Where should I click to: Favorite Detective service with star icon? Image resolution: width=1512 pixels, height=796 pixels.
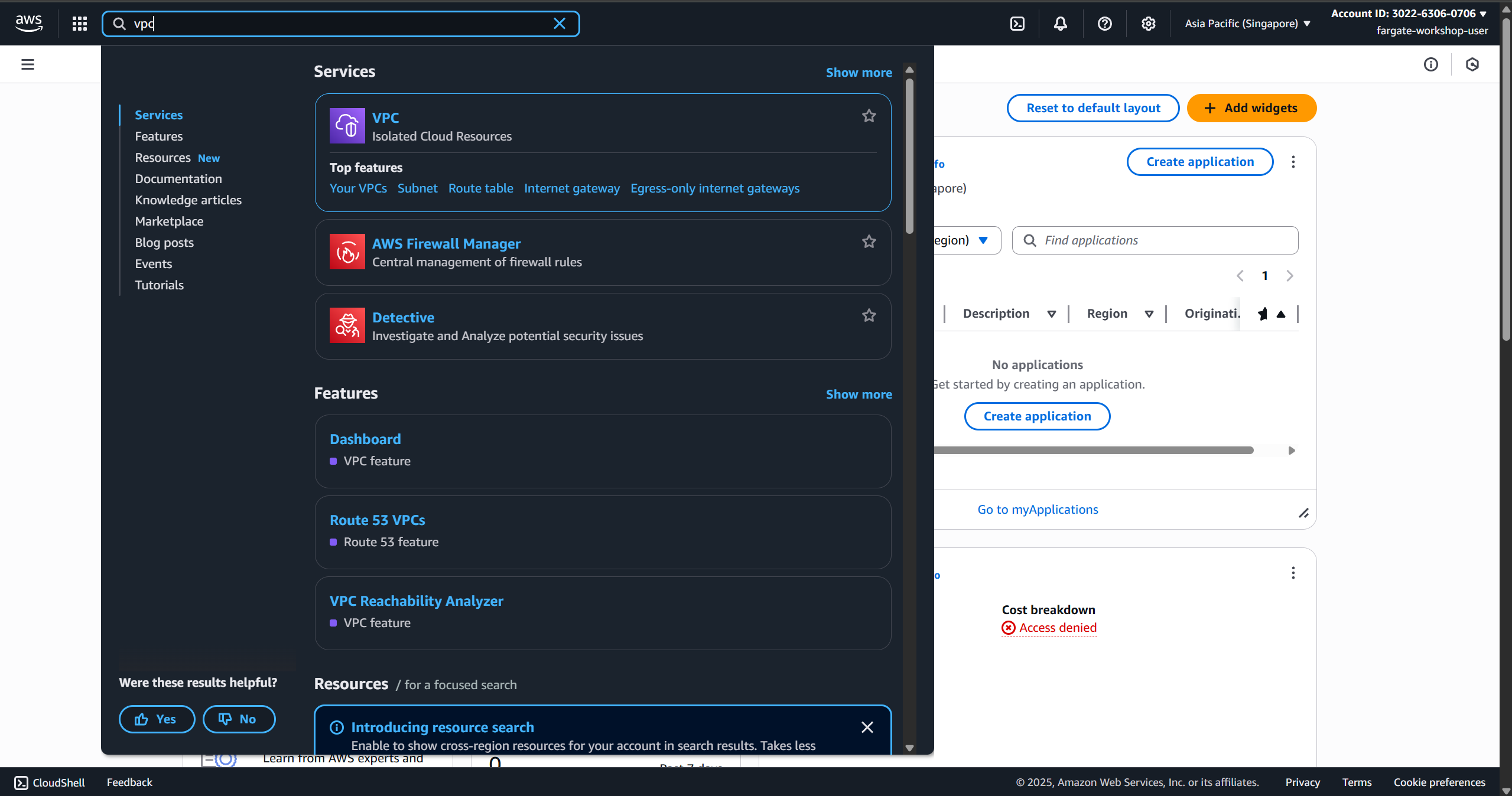(869, 315)
